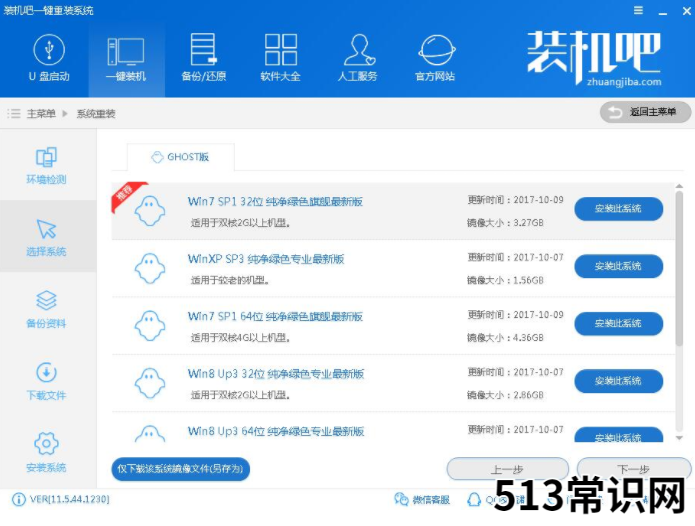Click the 下载文件 download files step
This screenshot has height=526, width=695.
(47, 381)
